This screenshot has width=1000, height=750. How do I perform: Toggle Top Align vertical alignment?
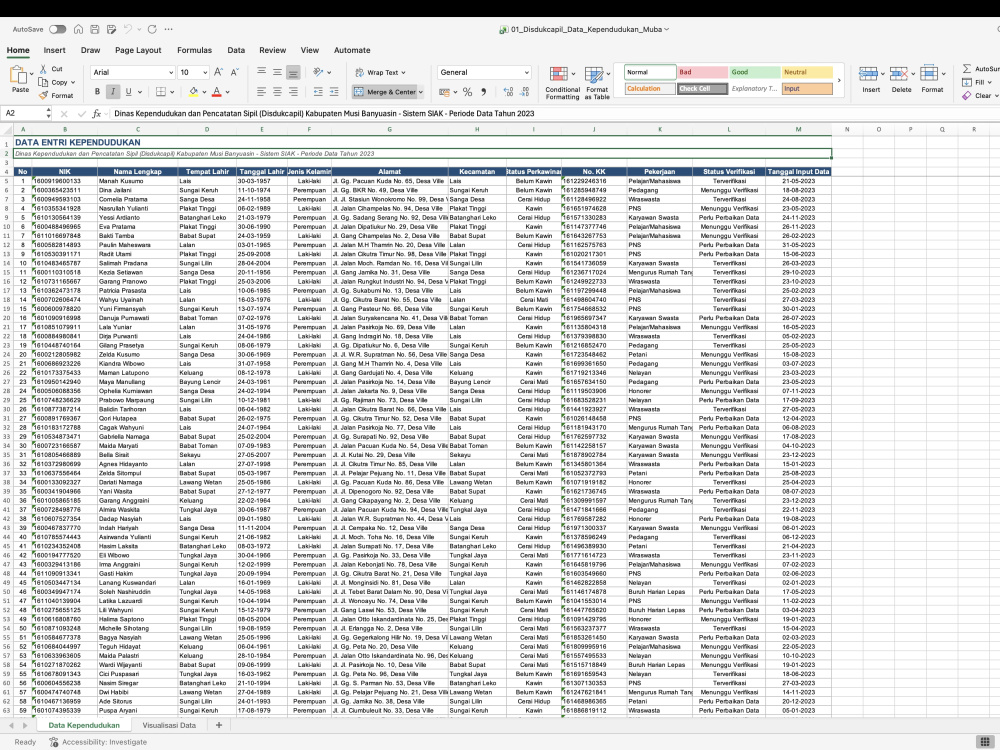(261, 72)
